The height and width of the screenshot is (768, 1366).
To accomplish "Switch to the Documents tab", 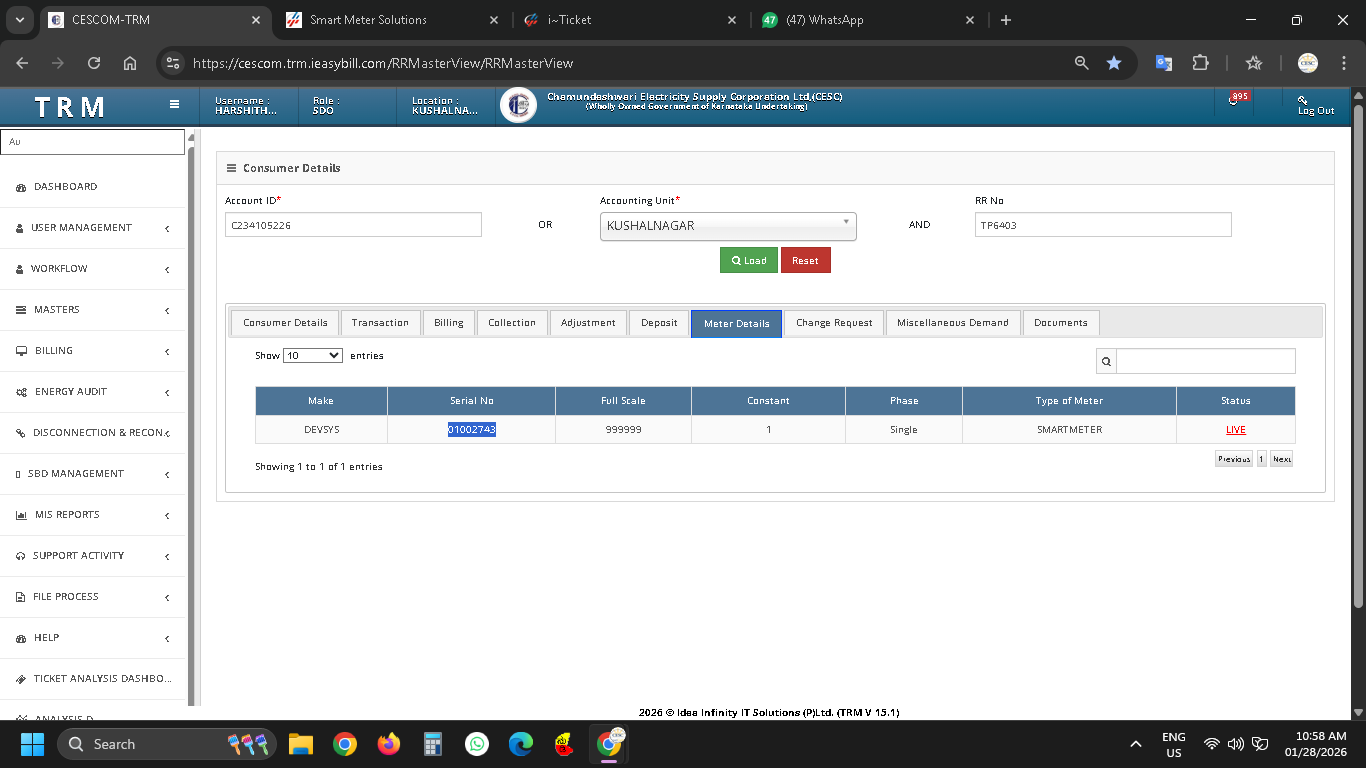I will tap(1060, 323).
